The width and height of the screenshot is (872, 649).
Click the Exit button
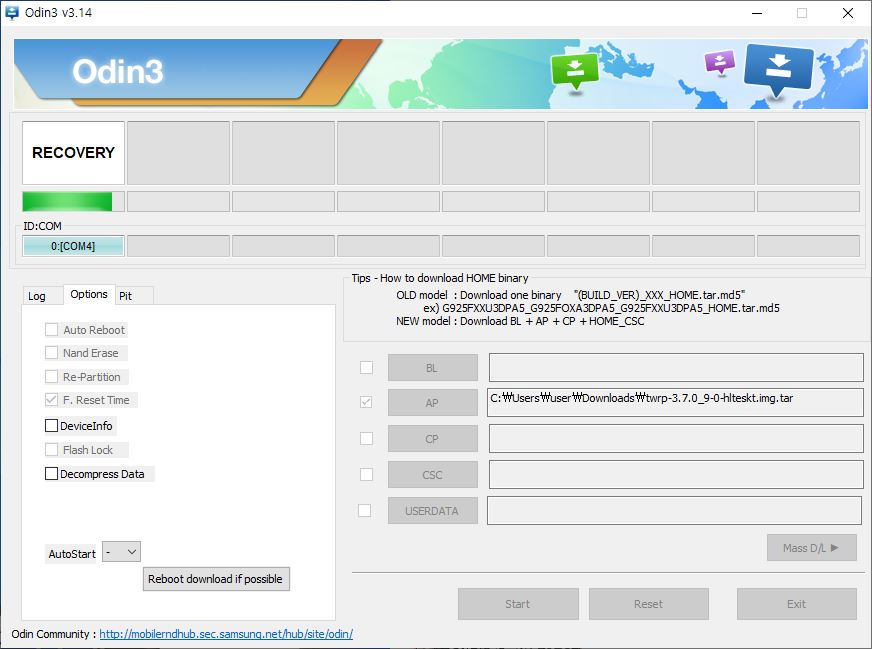pyautogui.click(x=797, y=604)
